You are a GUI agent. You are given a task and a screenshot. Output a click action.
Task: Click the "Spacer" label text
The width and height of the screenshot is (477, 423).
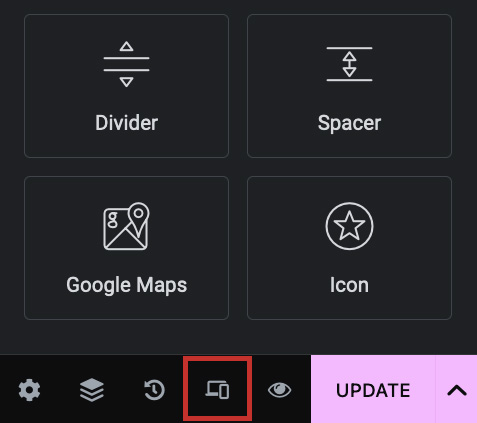pos(349,123)
